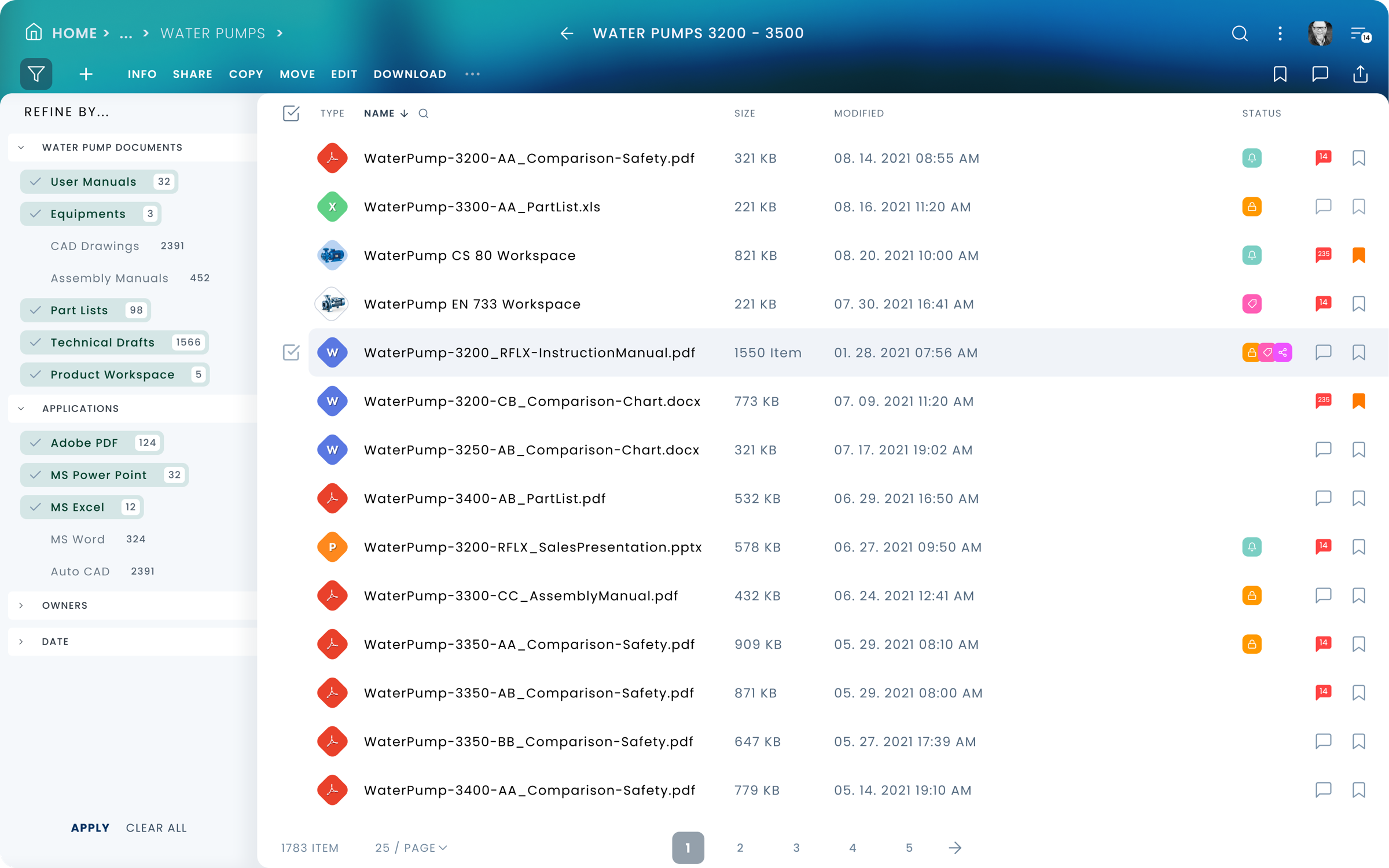The width and height of the screenshot is (1389, 868).
Task: Click the filter funnel icon
Action: click(x=36, y=74)
